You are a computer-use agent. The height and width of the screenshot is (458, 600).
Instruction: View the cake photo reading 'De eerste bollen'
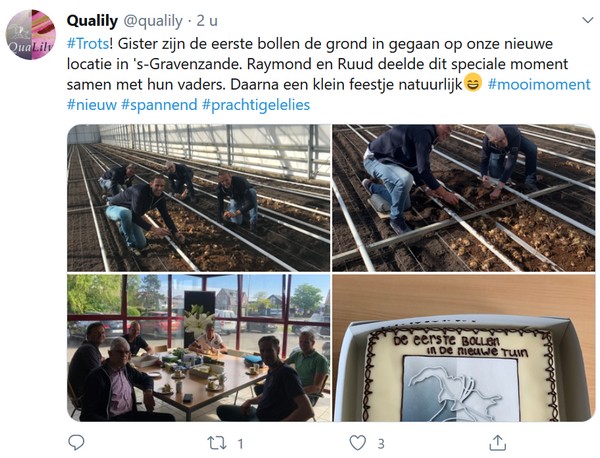point(463,348)
